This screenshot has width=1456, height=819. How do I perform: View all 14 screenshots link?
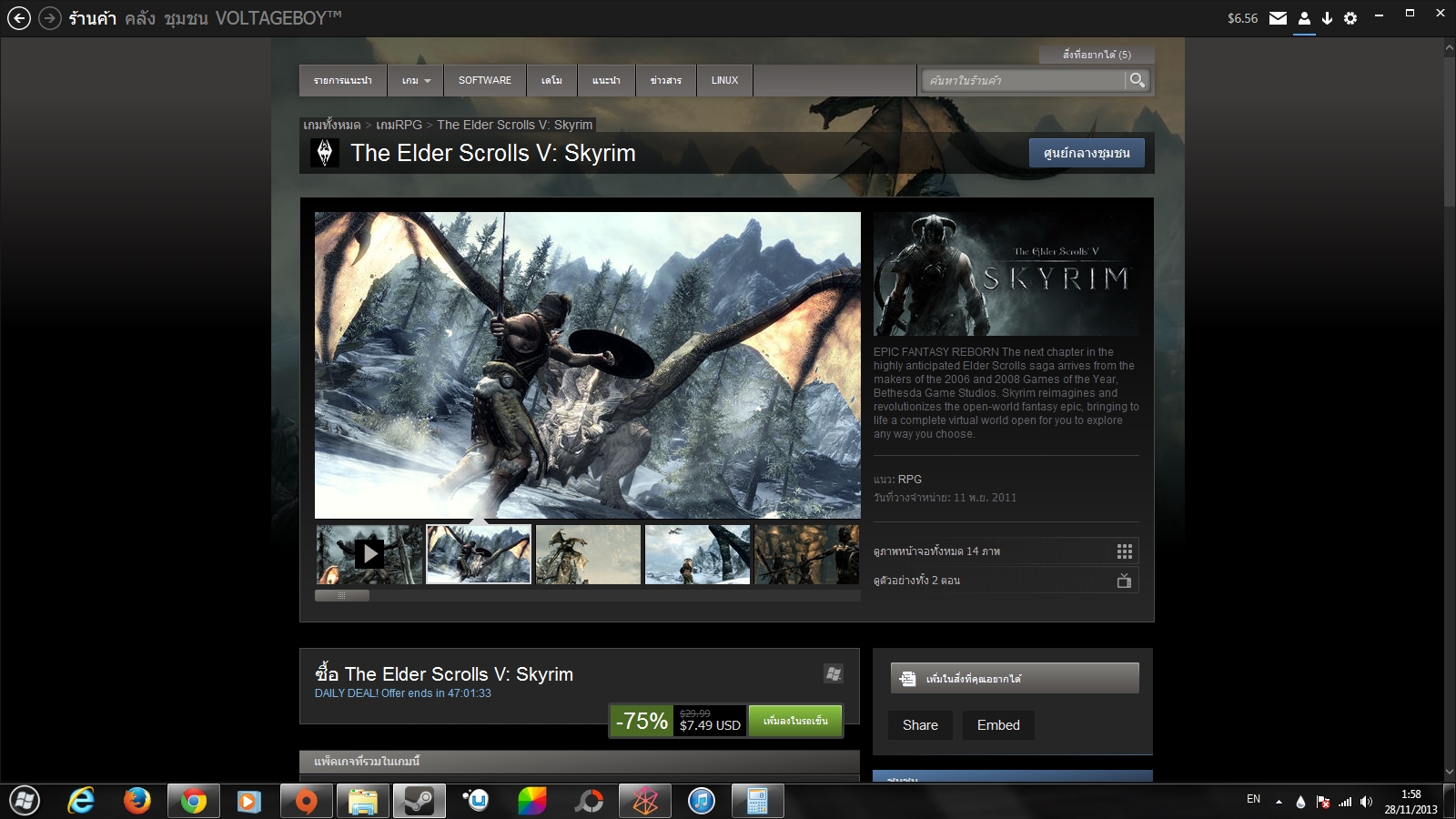point(1006,551)
